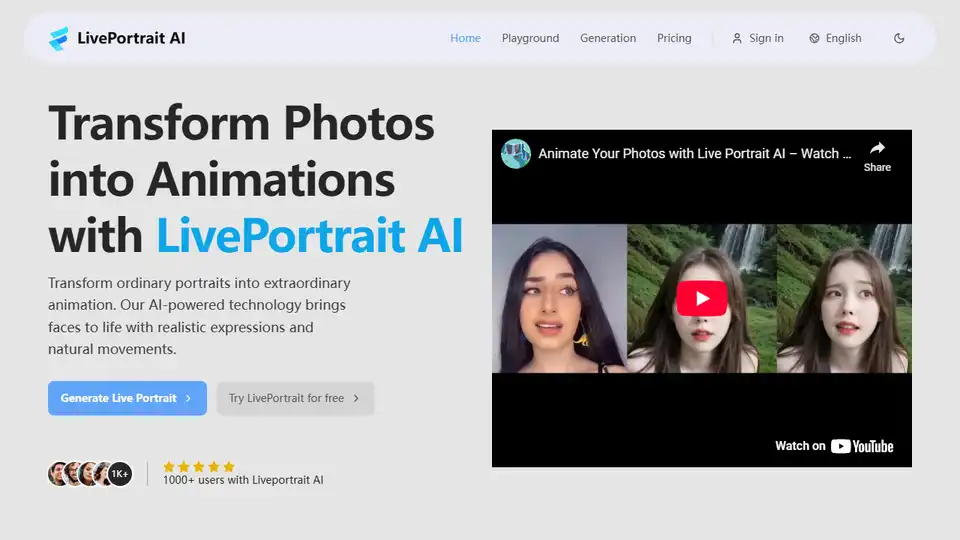The height and width of the screenshot is (540, 960).
Task: Open the Generation page
Action: click(x=608, y=38)
